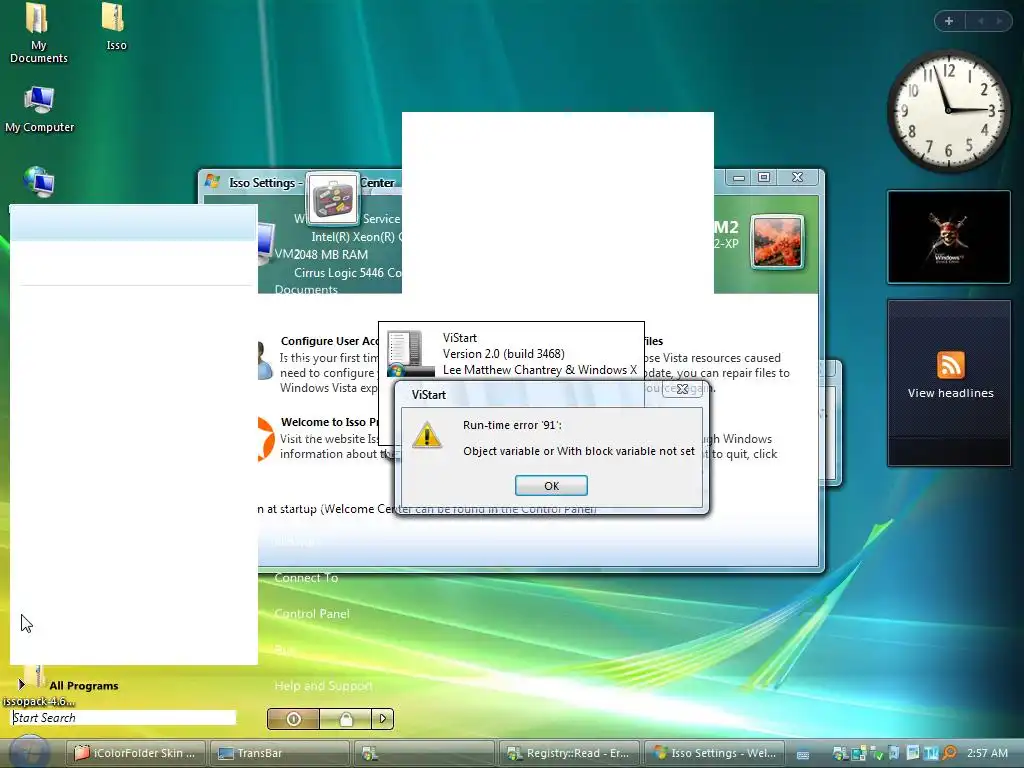Open My Computer desktop icon
Image resolution: width=1024 pixels, height=768 pixels.
coord(39,109)
